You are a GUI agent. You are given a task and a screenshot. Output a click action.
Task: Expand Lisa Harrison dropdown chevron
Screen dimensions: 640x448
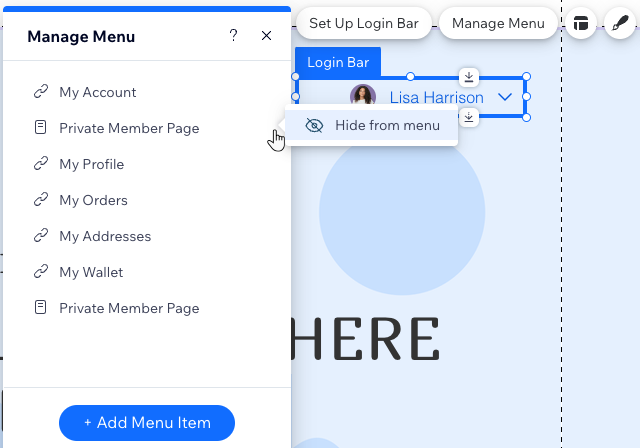[x=505, y=97]
